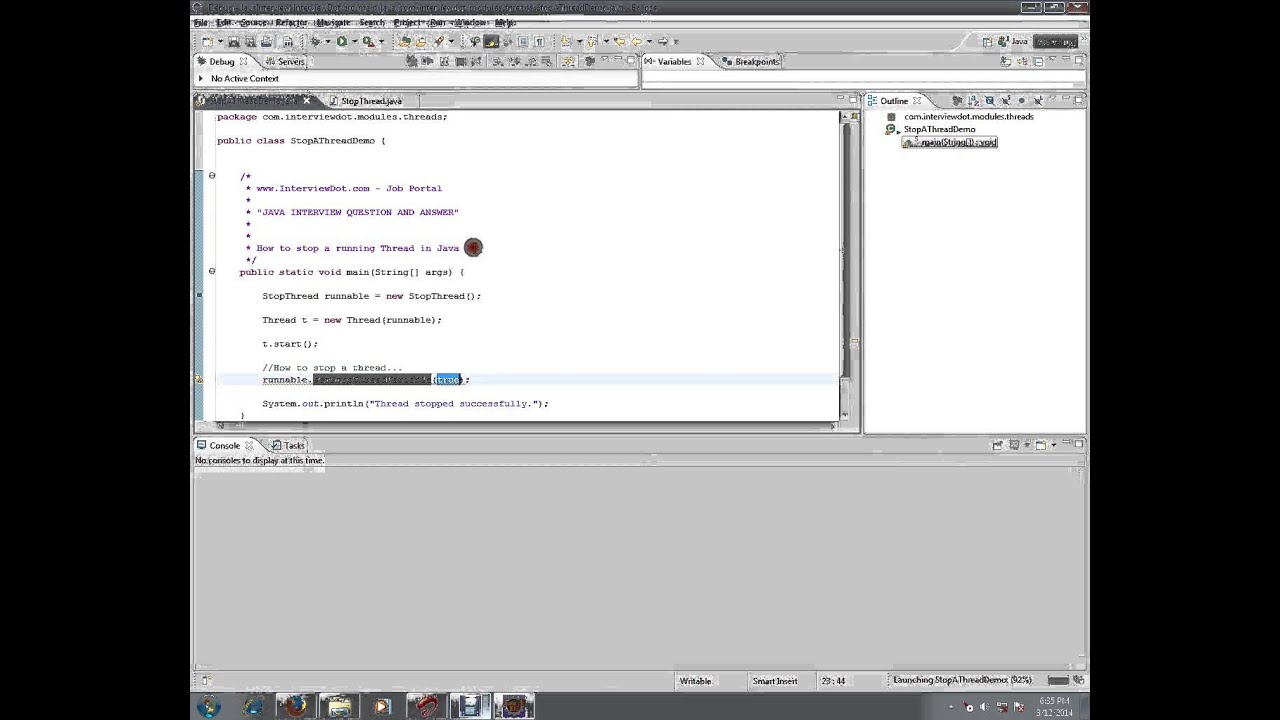Select main(String[]) : void in Outline
The image size is (1280, 720).
950,143
